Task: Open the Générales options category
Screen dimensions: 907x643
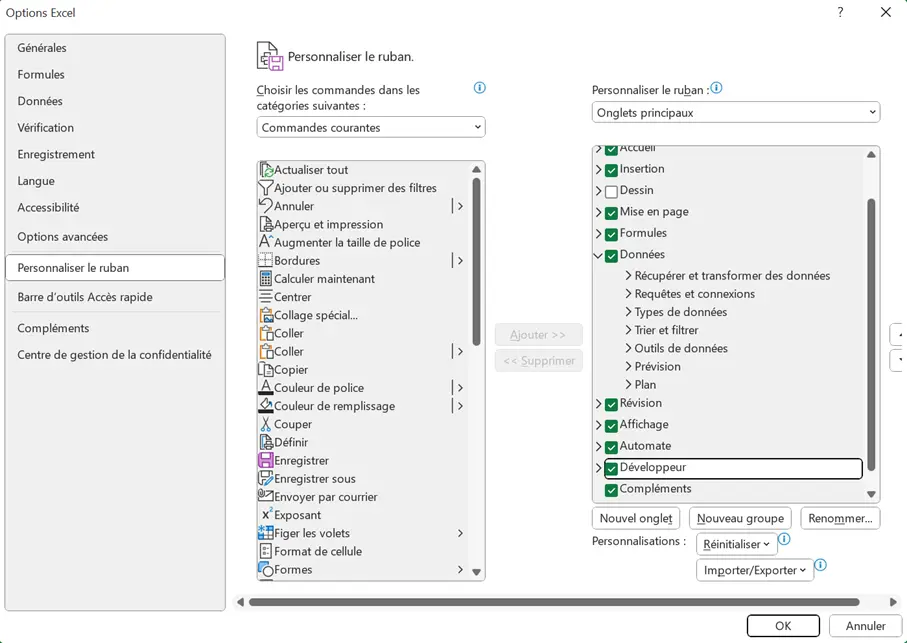Action: pyautogui.click(x=115, y=48)
